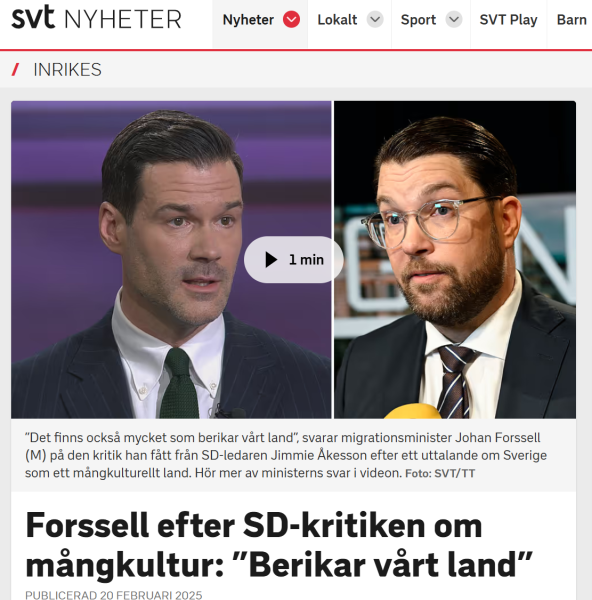Click the left video thumbnail with purple background
Viewport: 592px width, 600px height.
(x=171, y=259)
